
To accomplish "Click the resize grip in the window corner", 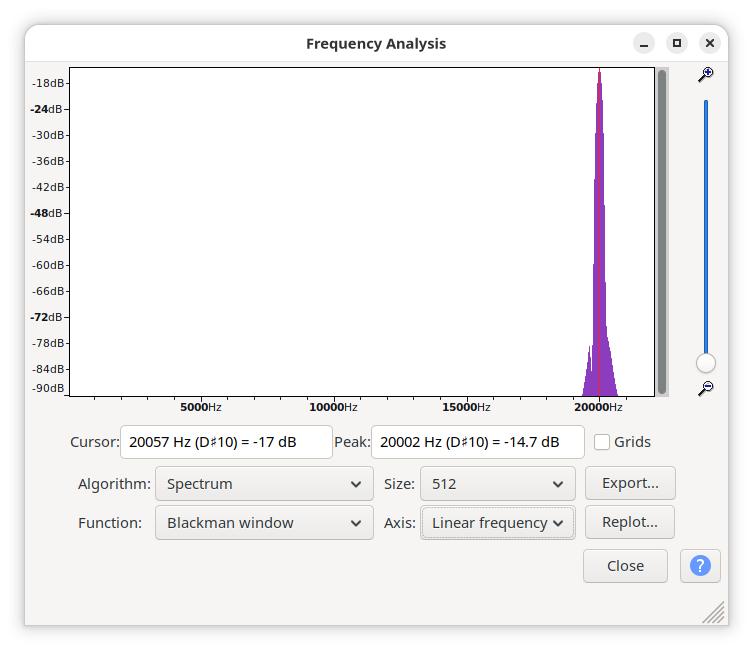I will 713,613.
